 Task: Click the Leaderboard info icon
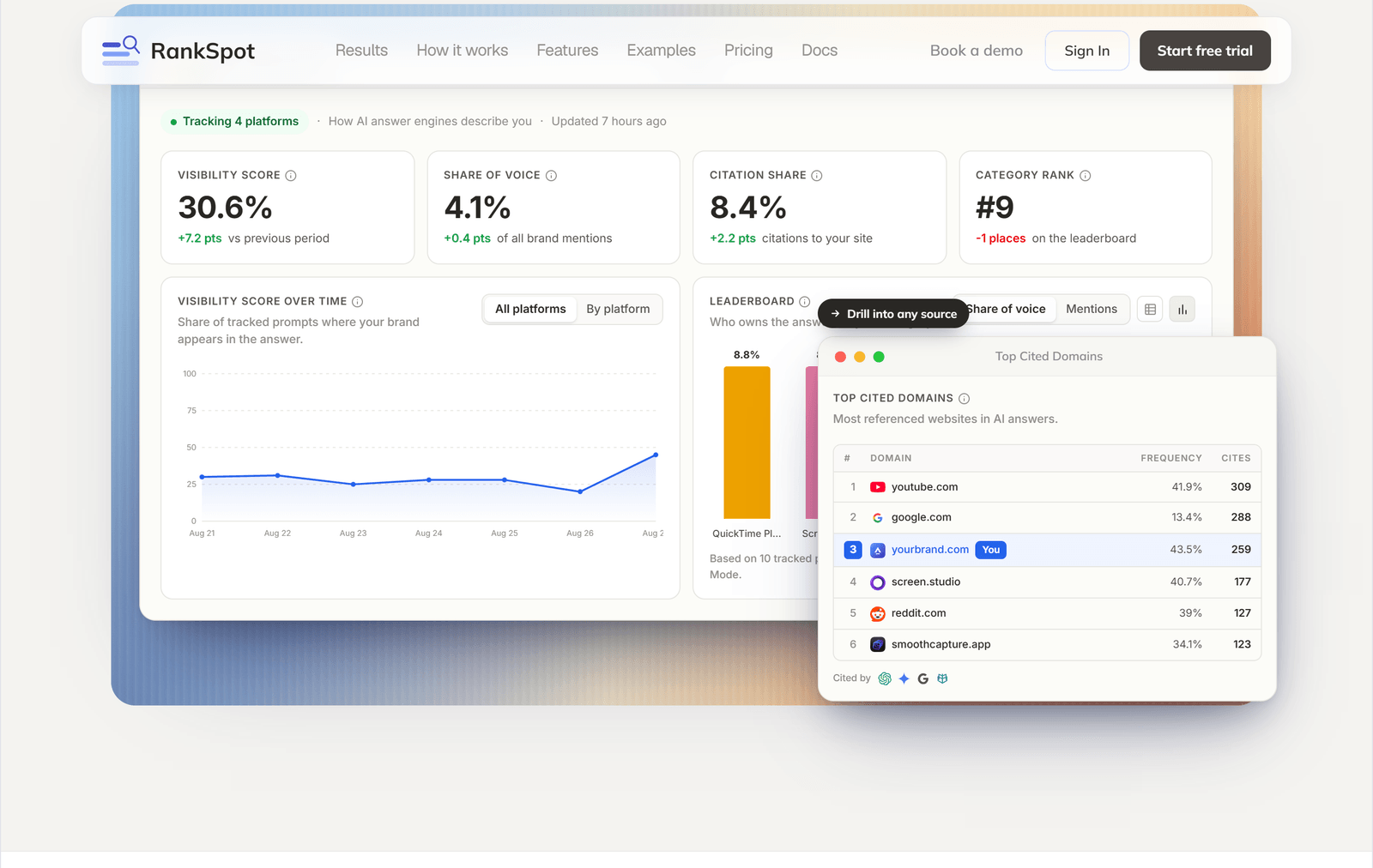coord(805,302)
